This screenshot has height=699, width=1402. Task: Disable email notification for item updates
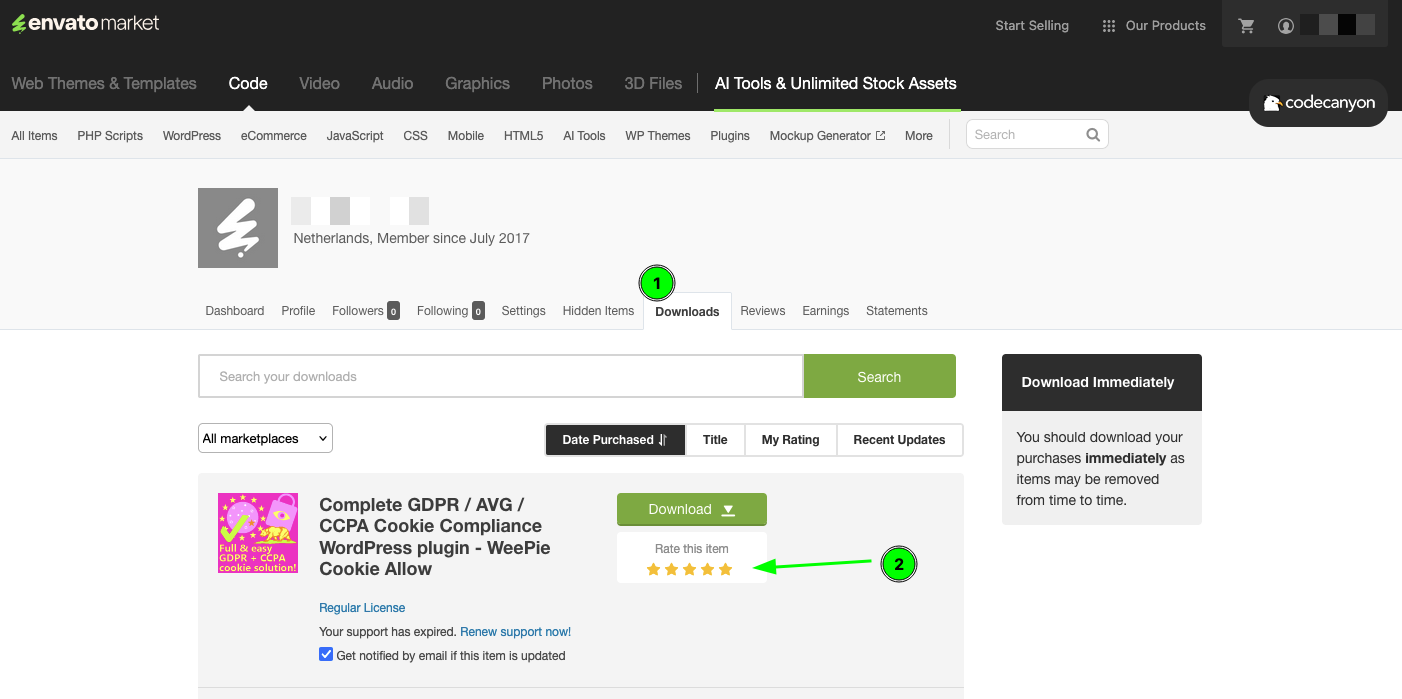(x=326, y=653)
